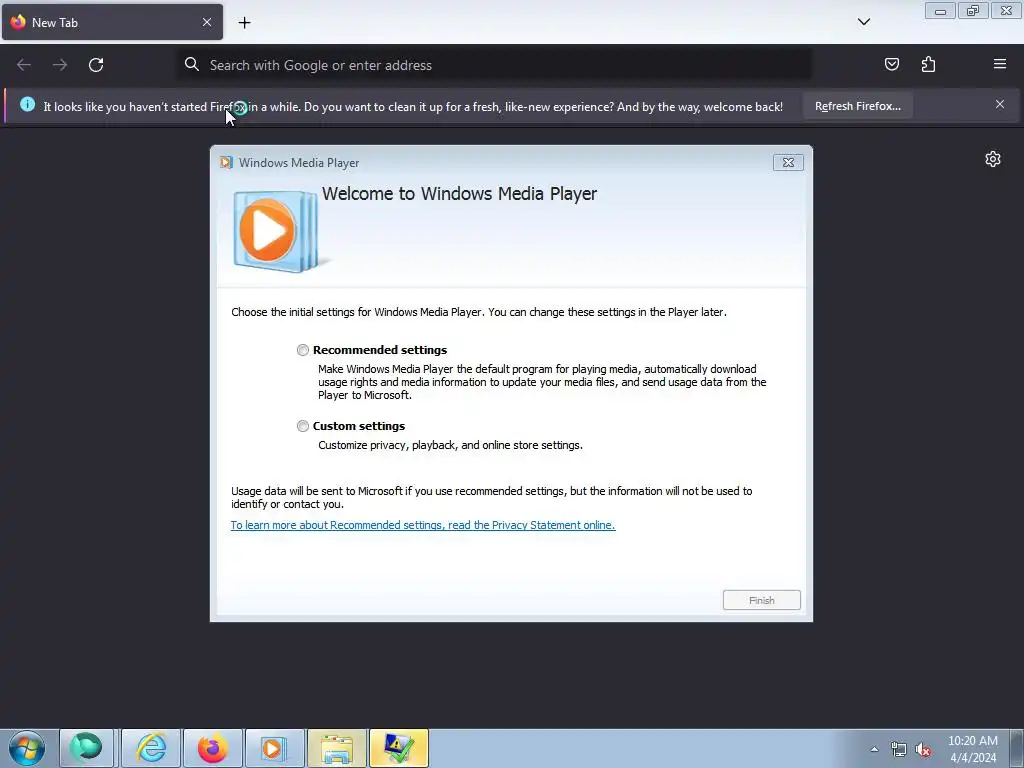
Task: Click the muted volume tray icon
Action: [923, 750]
